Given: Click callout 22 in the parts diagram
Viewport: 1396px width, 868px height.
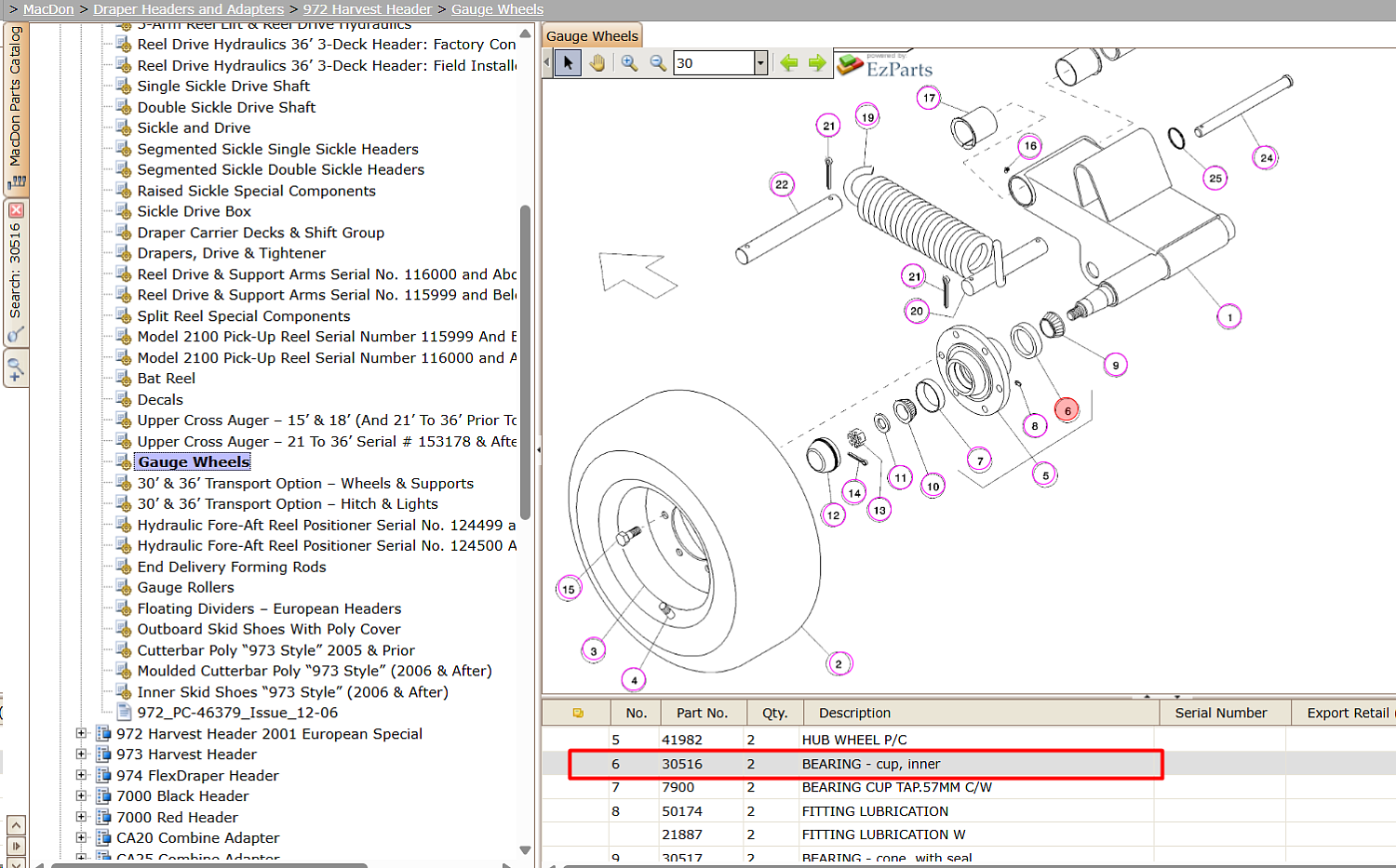Looking at the screenshot, I should click(782, 185).
